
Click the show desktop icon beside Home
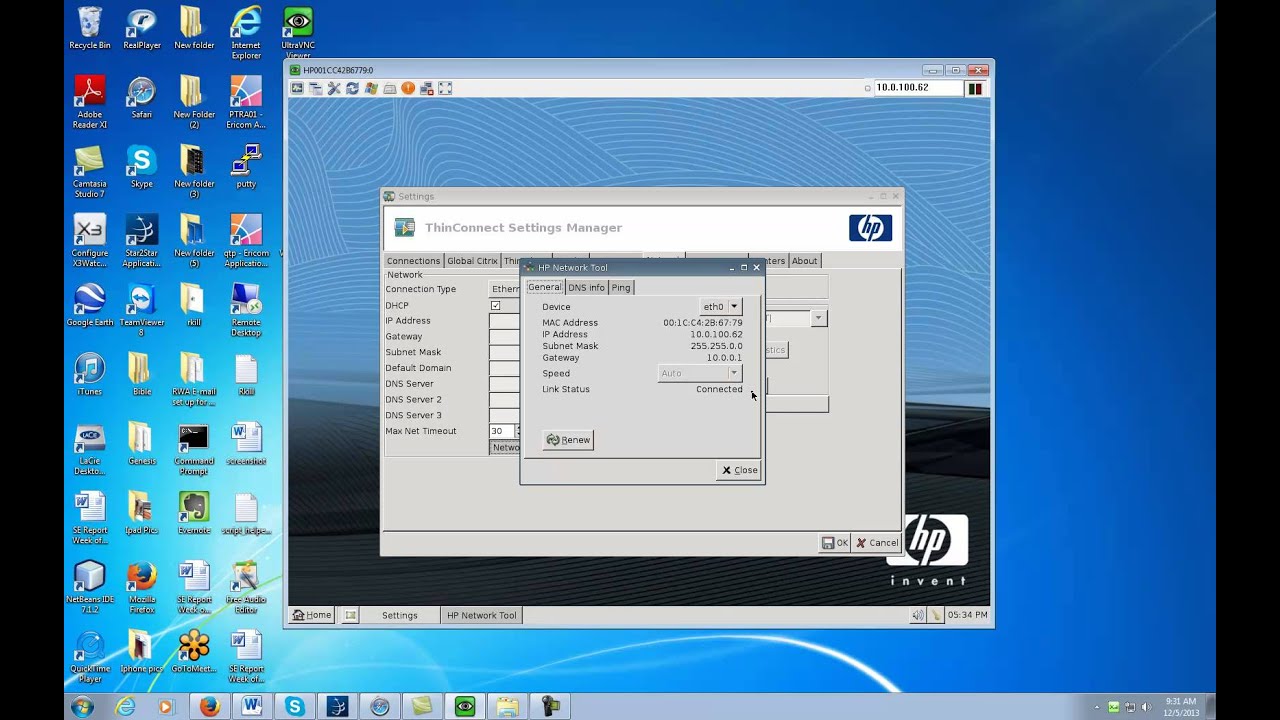pos(351,615)
